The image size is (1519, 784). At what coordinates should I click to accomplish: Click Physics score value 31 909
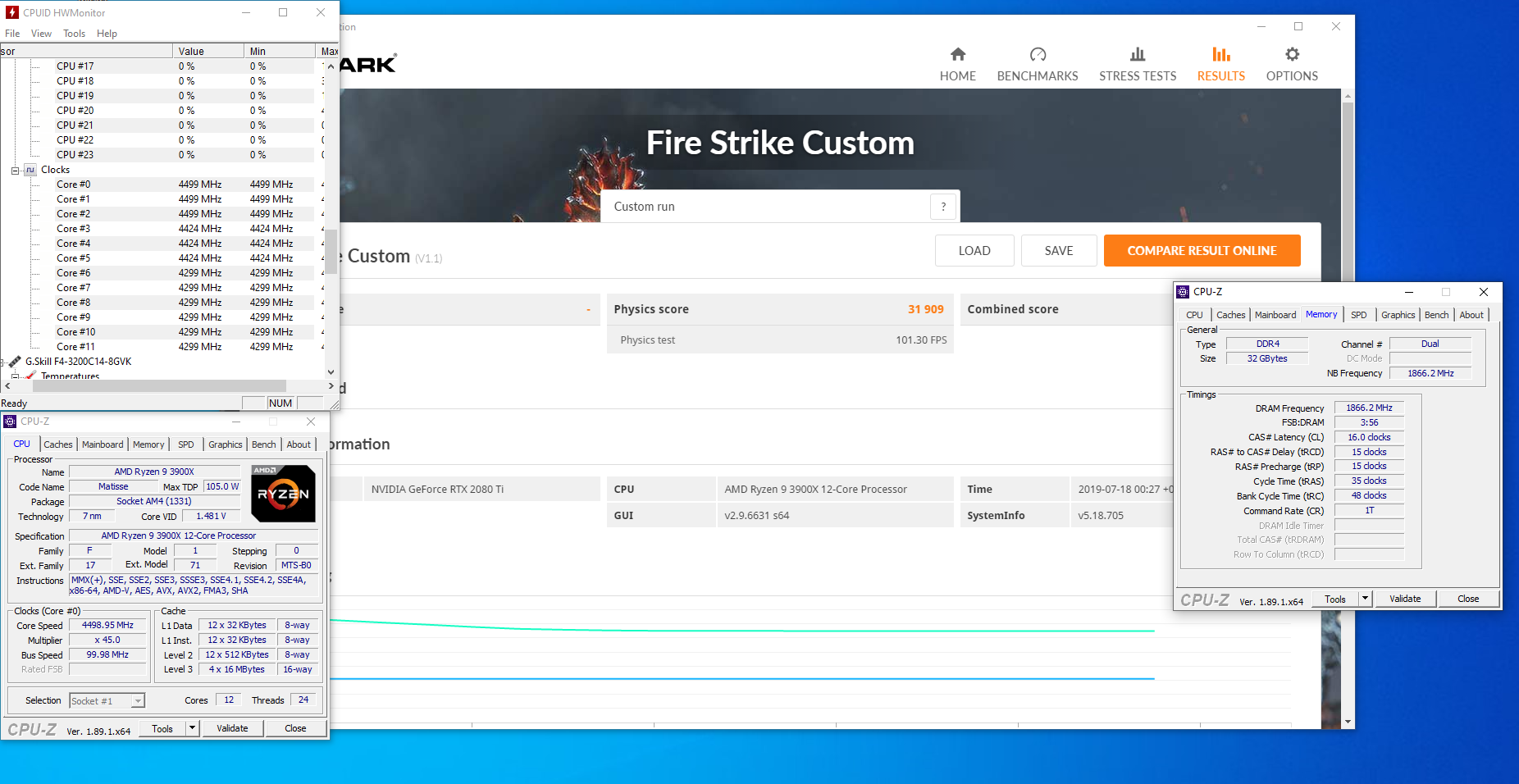pos(925,309)
